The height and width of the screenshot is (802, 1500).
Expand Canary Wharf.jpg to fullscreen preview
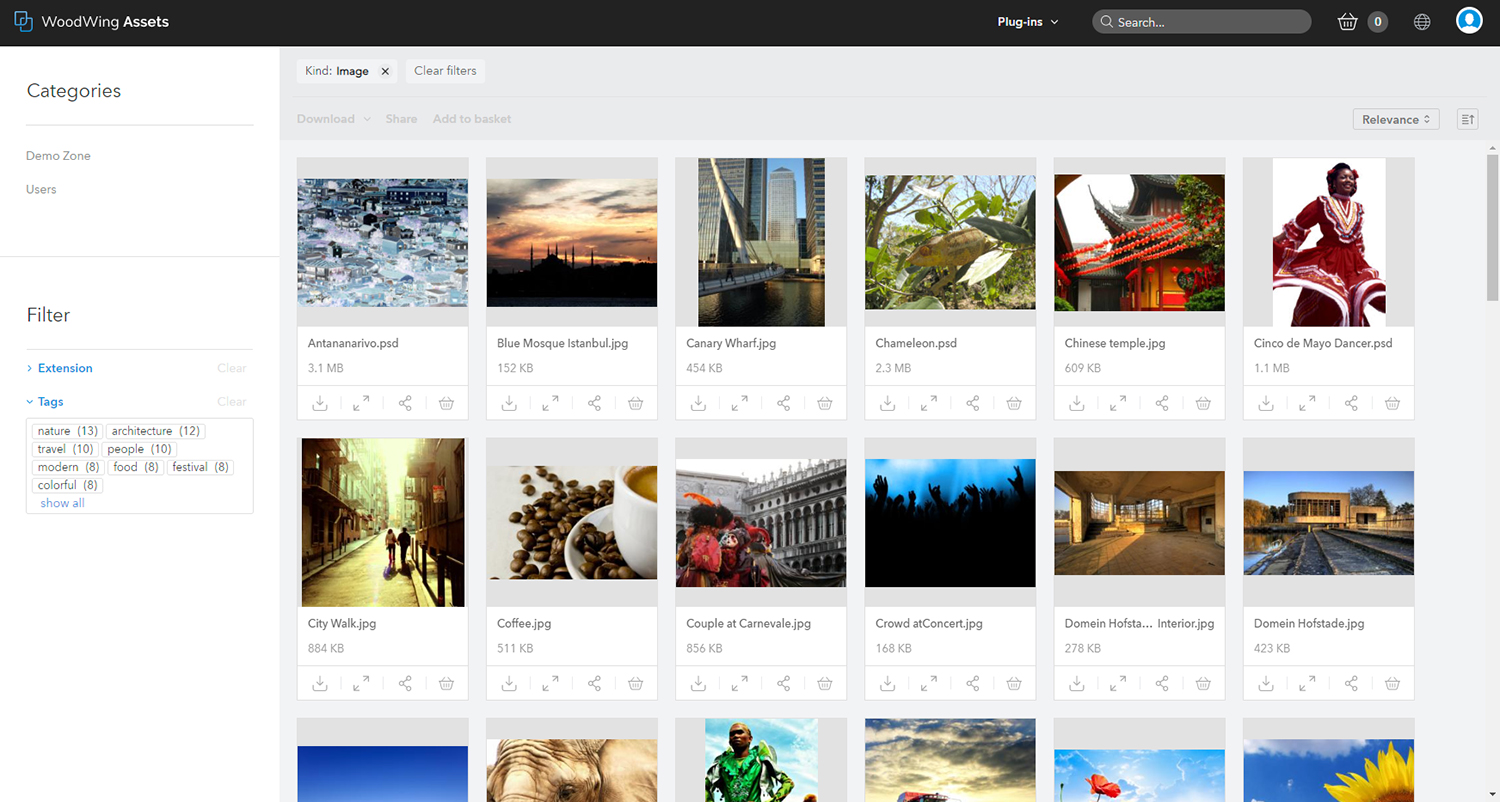(x=739, y=403)
